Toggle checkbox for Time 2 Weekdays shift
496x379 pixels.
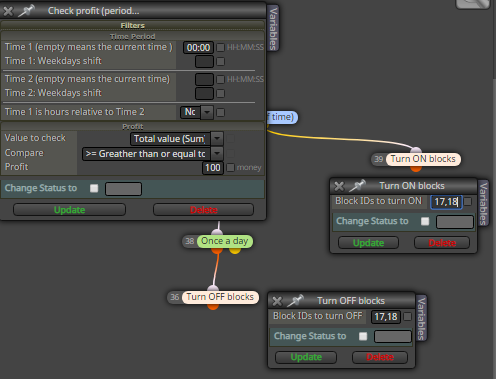tap(220, 93)
